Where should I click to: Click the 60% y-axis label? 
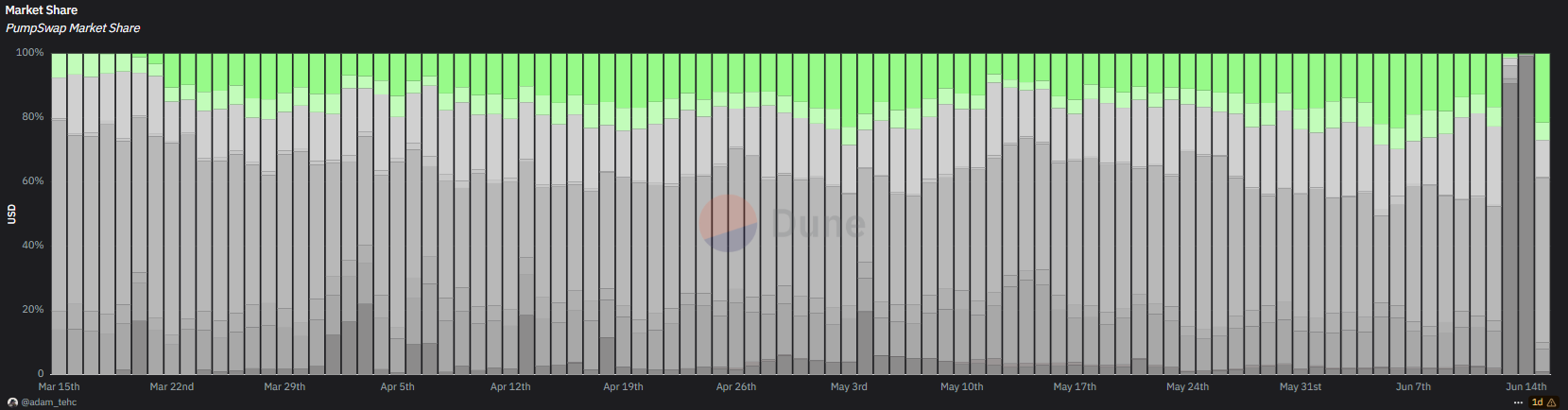click(x=33, y=181)
